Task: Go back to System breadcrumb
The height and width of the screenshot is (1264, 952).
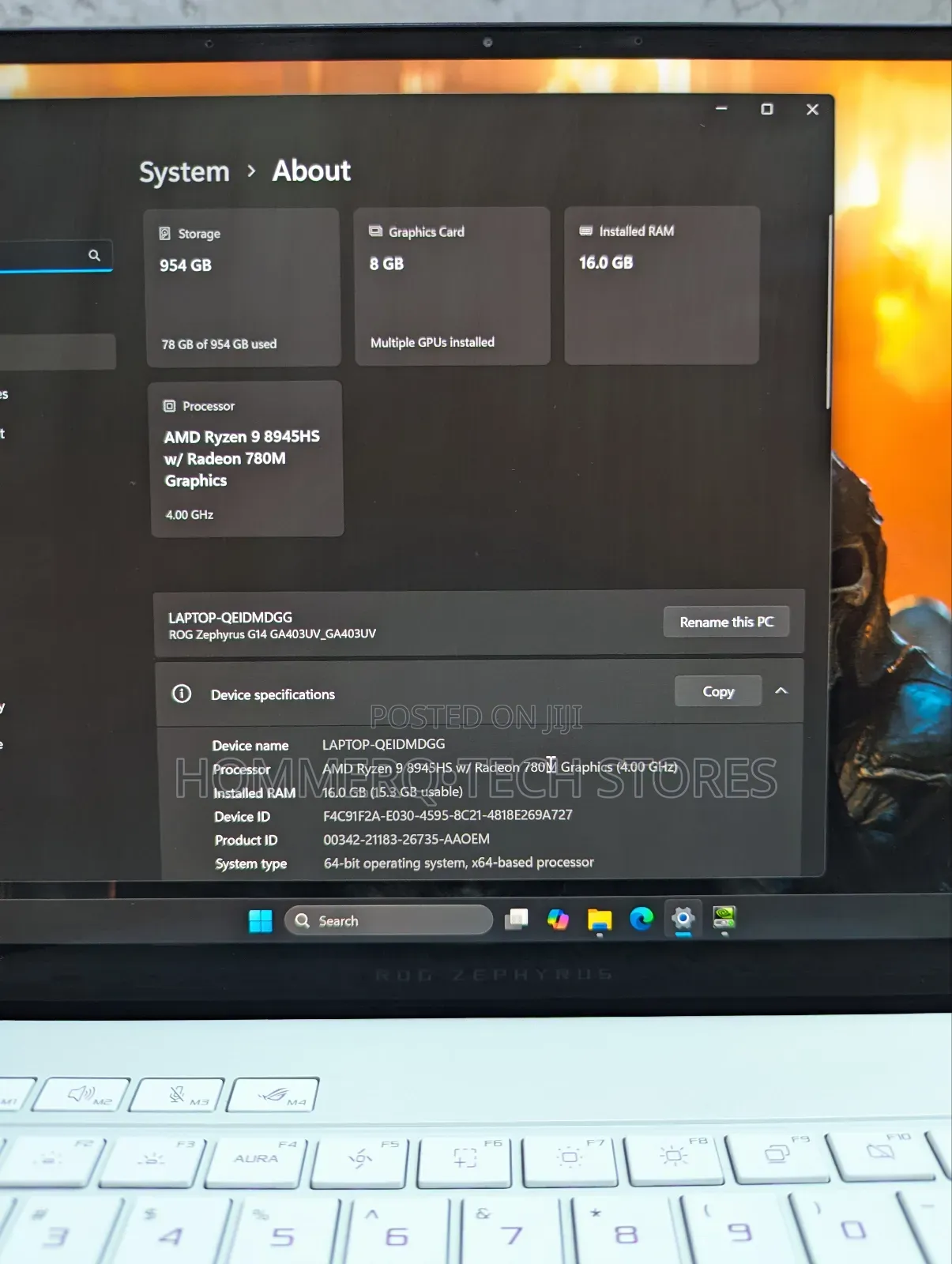Action: [x=184, y=172]
